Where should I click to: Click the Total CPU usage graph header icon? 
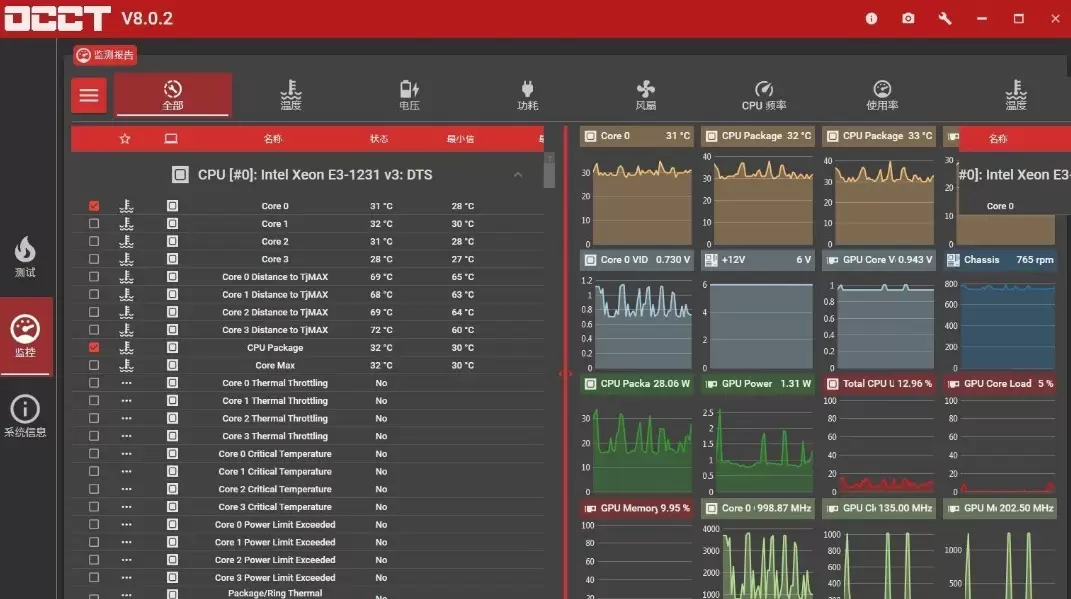coord(832,384)
